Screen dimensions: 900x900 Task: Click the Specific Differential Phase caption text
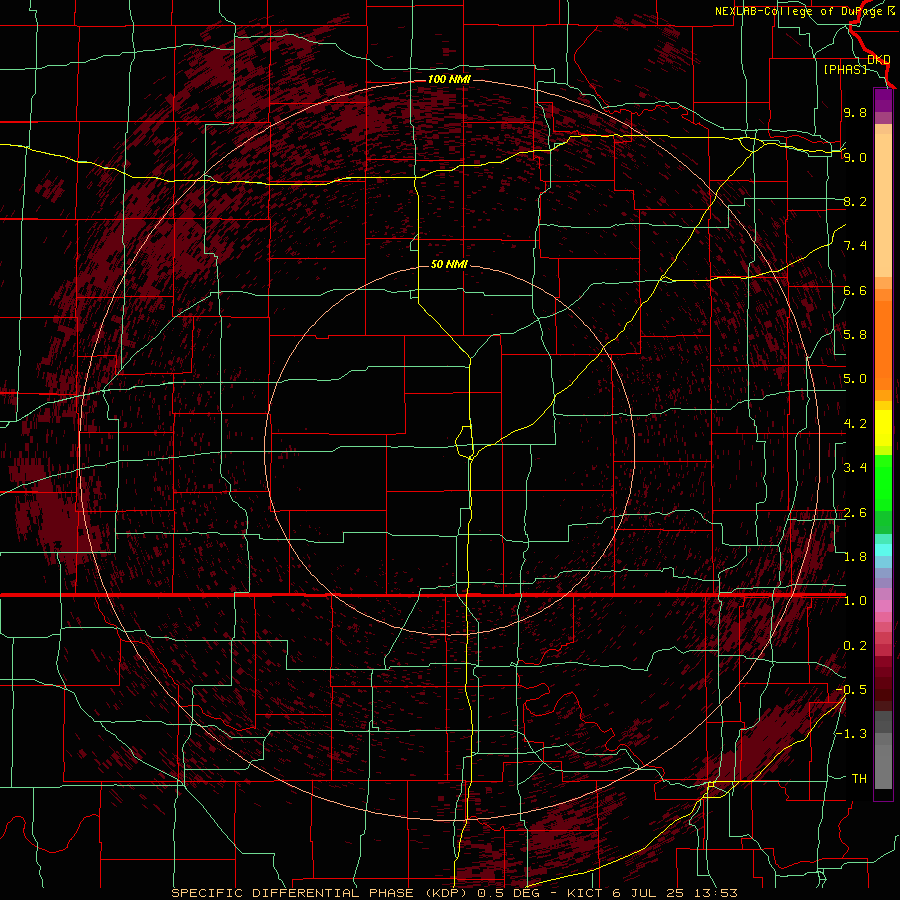pyautogui.click(x=454, y=893)
